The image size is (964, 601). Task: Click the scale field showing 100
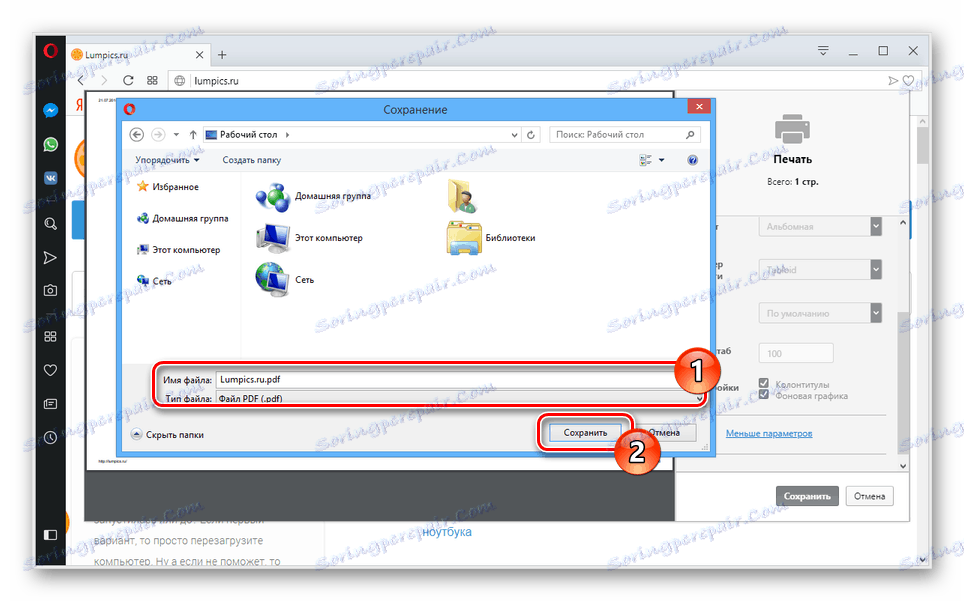tap(796, 353)
